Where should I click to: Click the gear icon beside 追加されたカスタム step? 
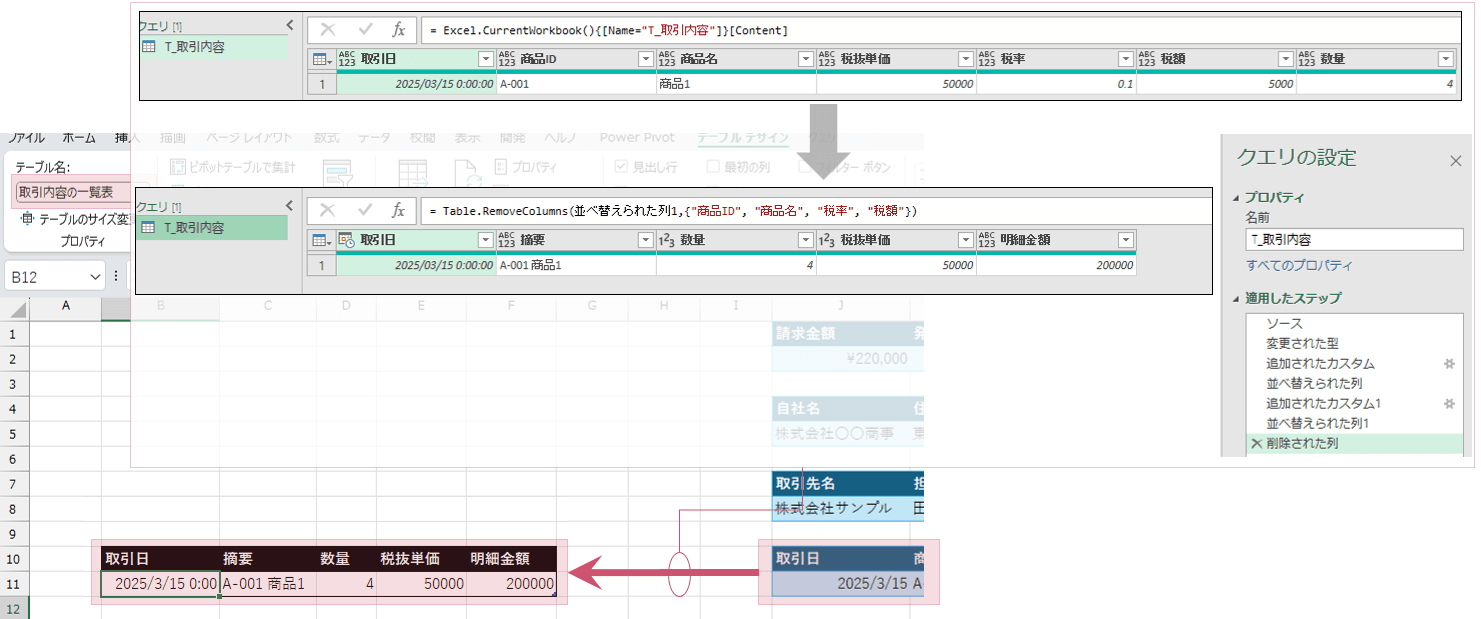pyautogui.click(x=1449, y=364)
